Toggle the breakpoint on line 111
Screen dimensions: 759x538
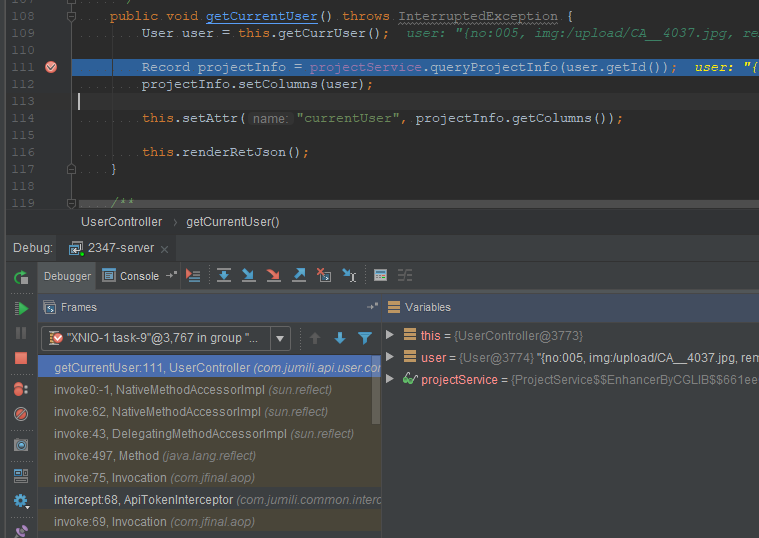pos(51,67)
